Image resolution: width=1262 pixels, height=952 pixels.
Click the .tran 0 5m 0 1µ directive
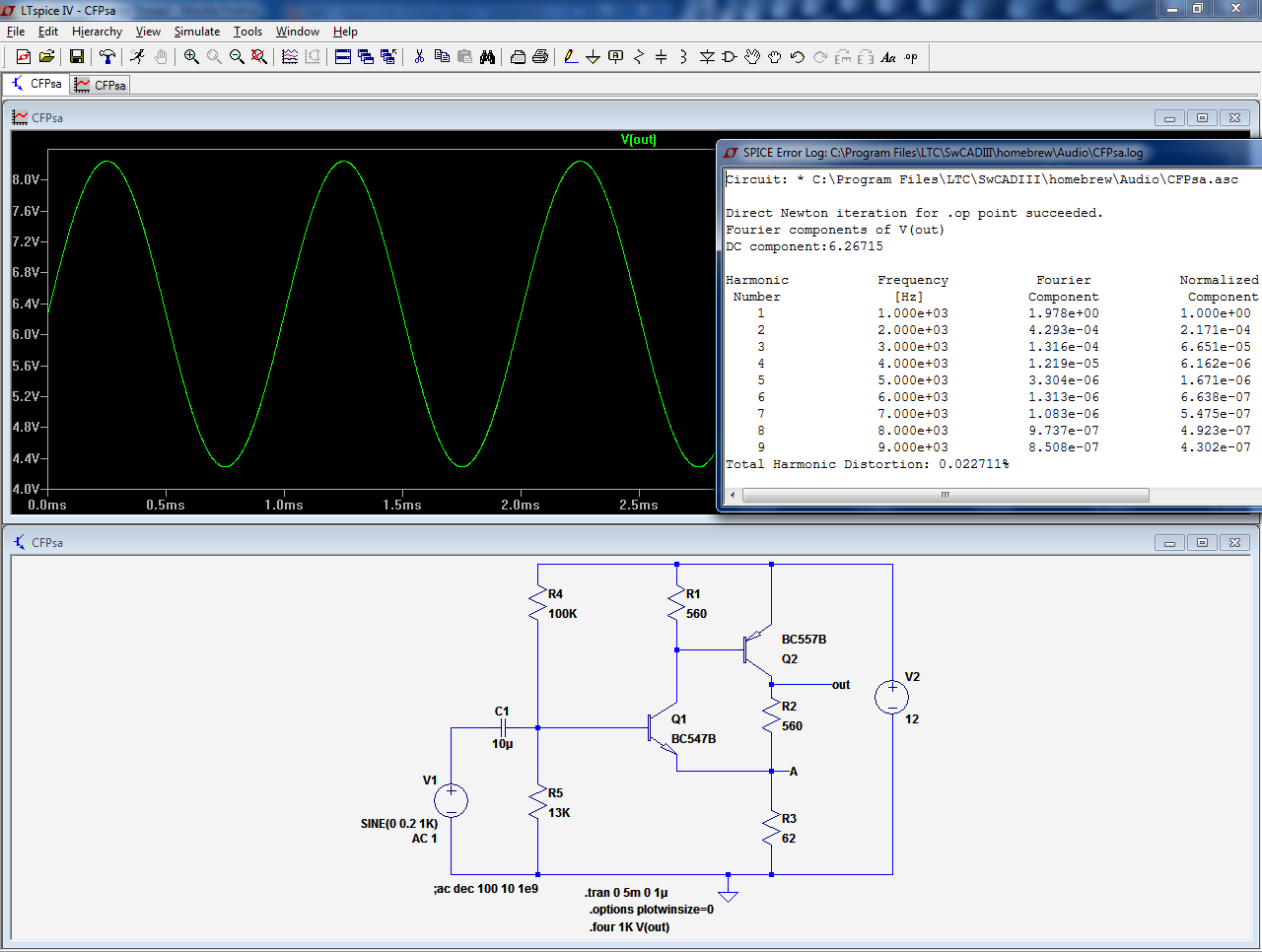tap(626, 893)
